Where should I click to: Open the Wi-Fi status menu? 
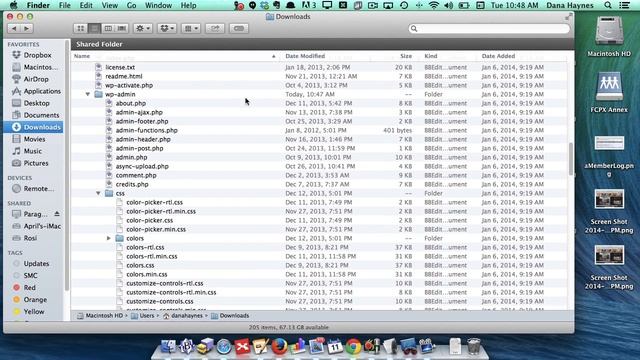coord(434,5)
